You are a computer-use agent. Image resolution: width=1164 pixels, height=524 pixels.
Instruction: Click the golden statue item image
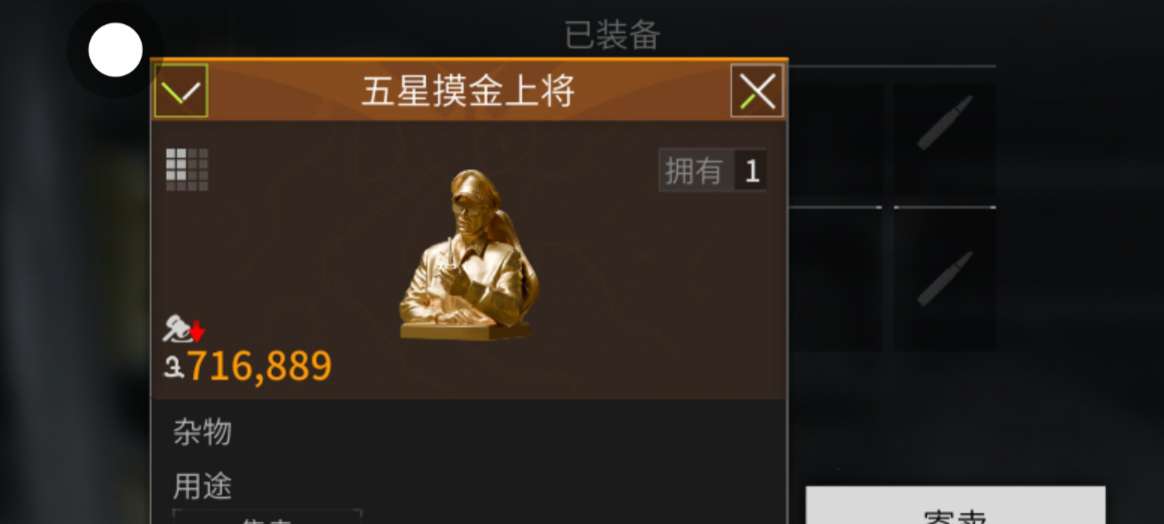pyautogui.click(x=469, y=255)
